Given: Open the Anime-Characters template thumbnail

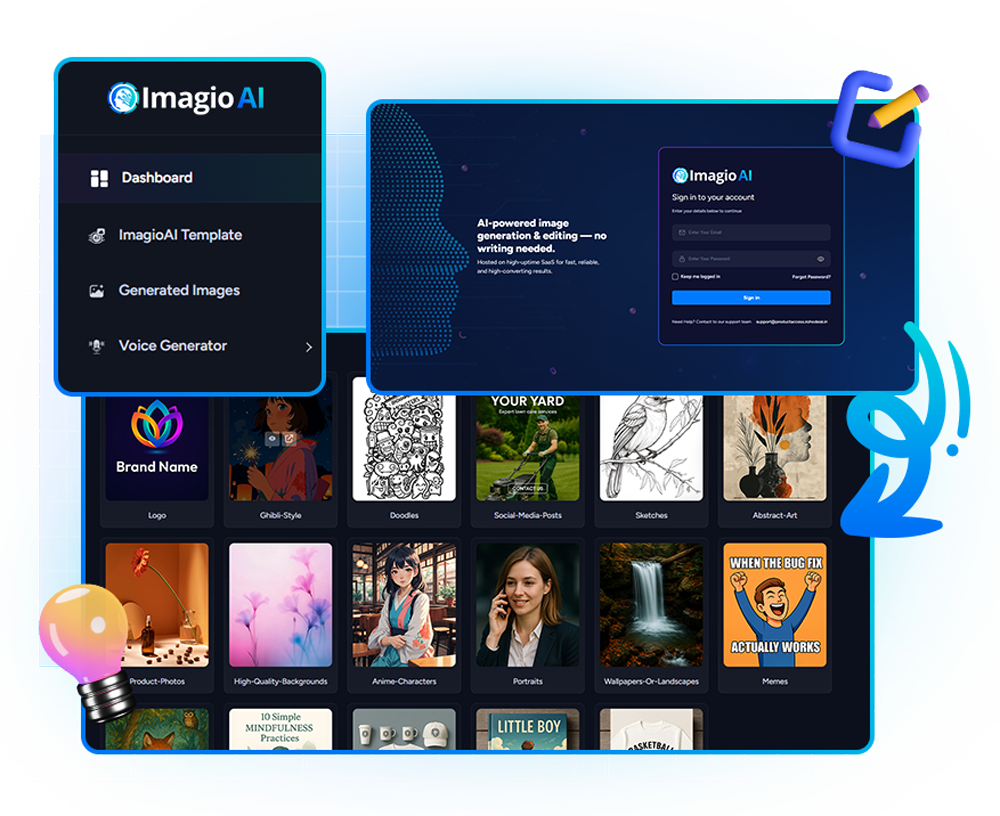Looking at the screenshot, I should pos(404,605).
